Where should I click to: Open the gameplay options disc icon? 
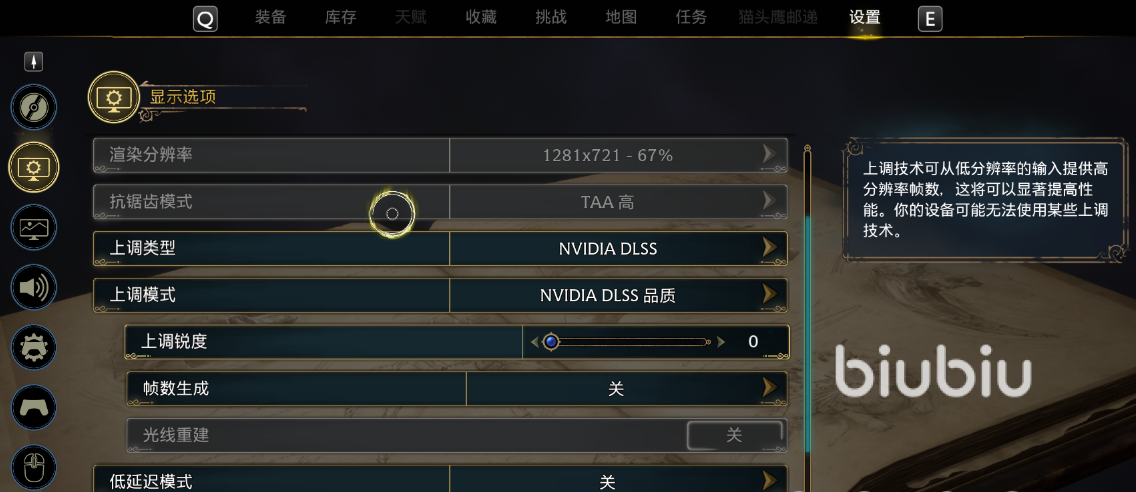33,107
